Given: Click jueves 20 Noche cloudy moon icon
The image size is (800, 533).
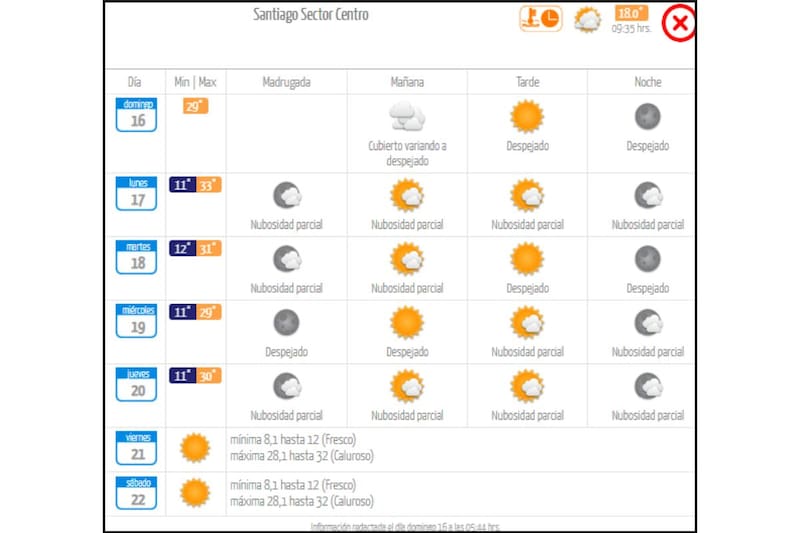Looking at the screenshot, I should (647, 386).
